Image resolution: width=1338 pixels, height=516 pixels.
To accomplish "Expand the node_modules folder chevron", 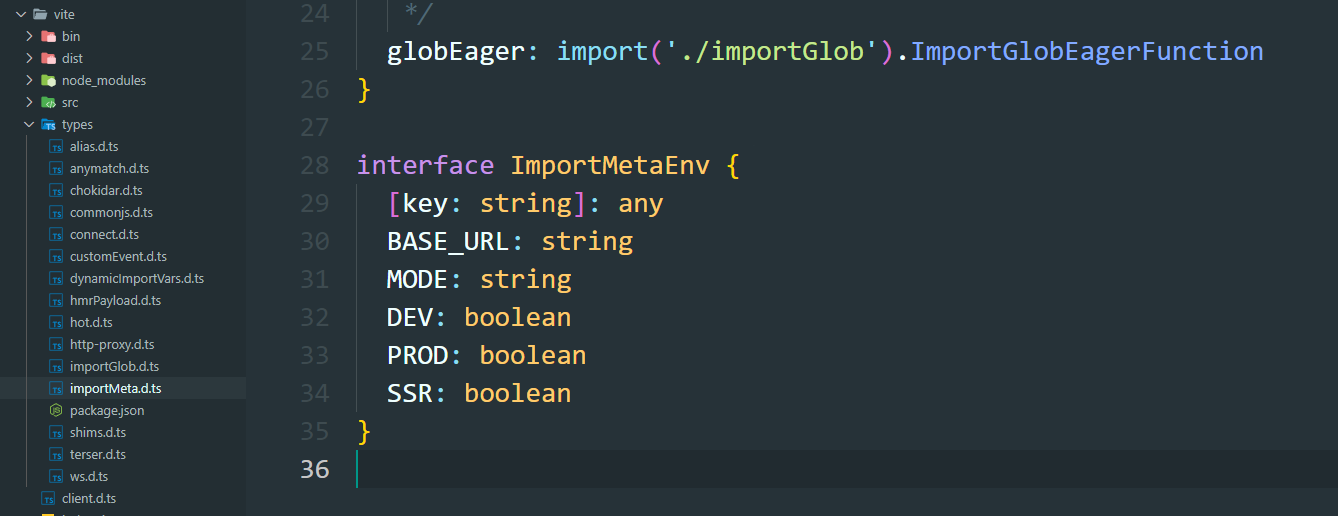I will point(29,80).
